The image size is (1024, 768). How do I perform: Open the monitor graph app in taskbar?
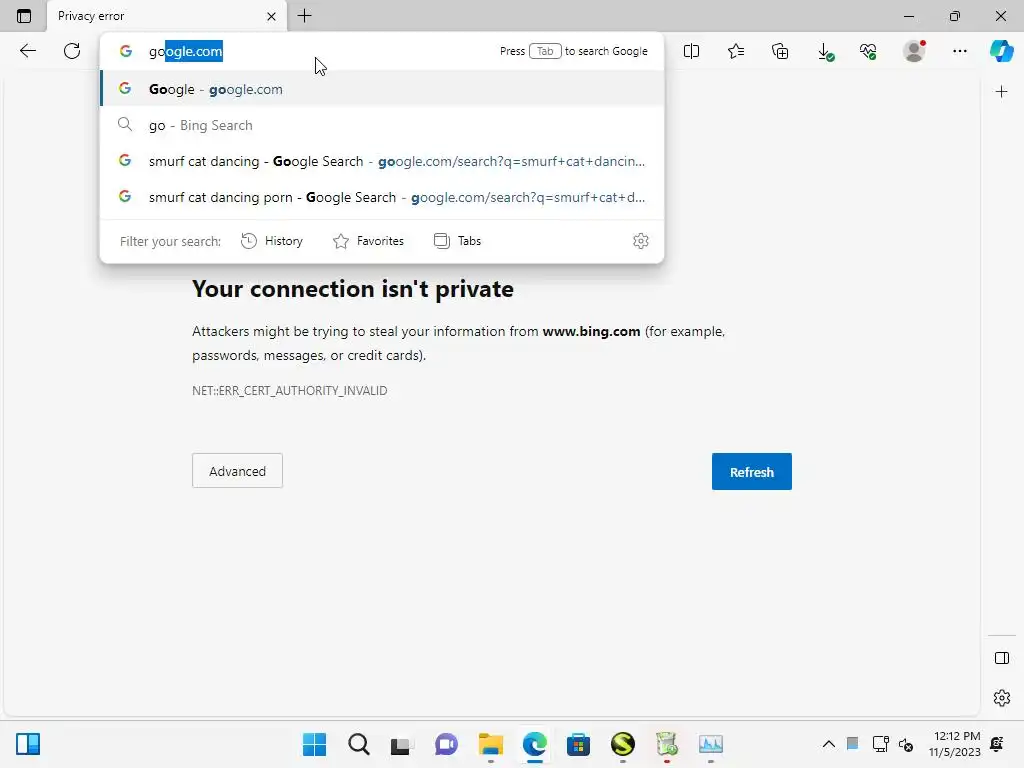[711, 744]
